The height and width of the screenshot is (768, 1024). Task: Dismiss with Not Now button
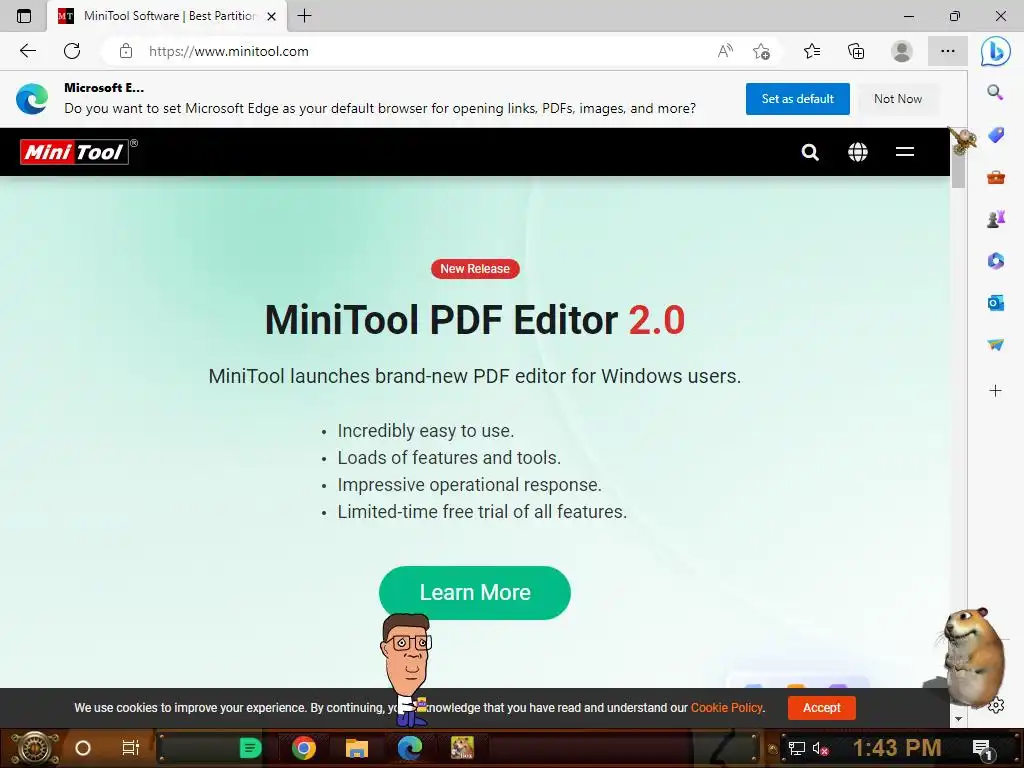898,99
